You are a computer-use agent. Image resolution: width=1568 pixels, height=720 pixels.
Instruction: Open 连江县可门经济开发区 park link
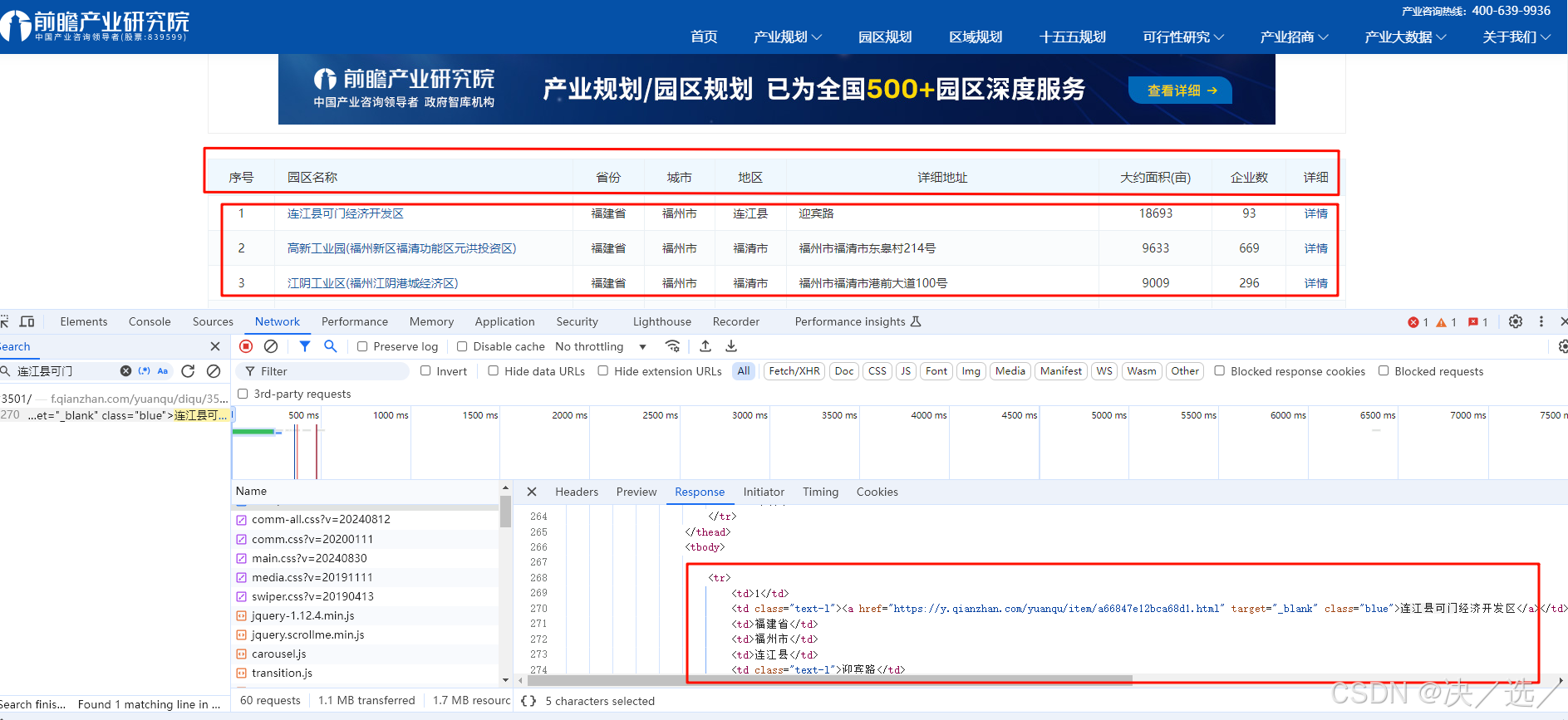(x=346, y=213)
